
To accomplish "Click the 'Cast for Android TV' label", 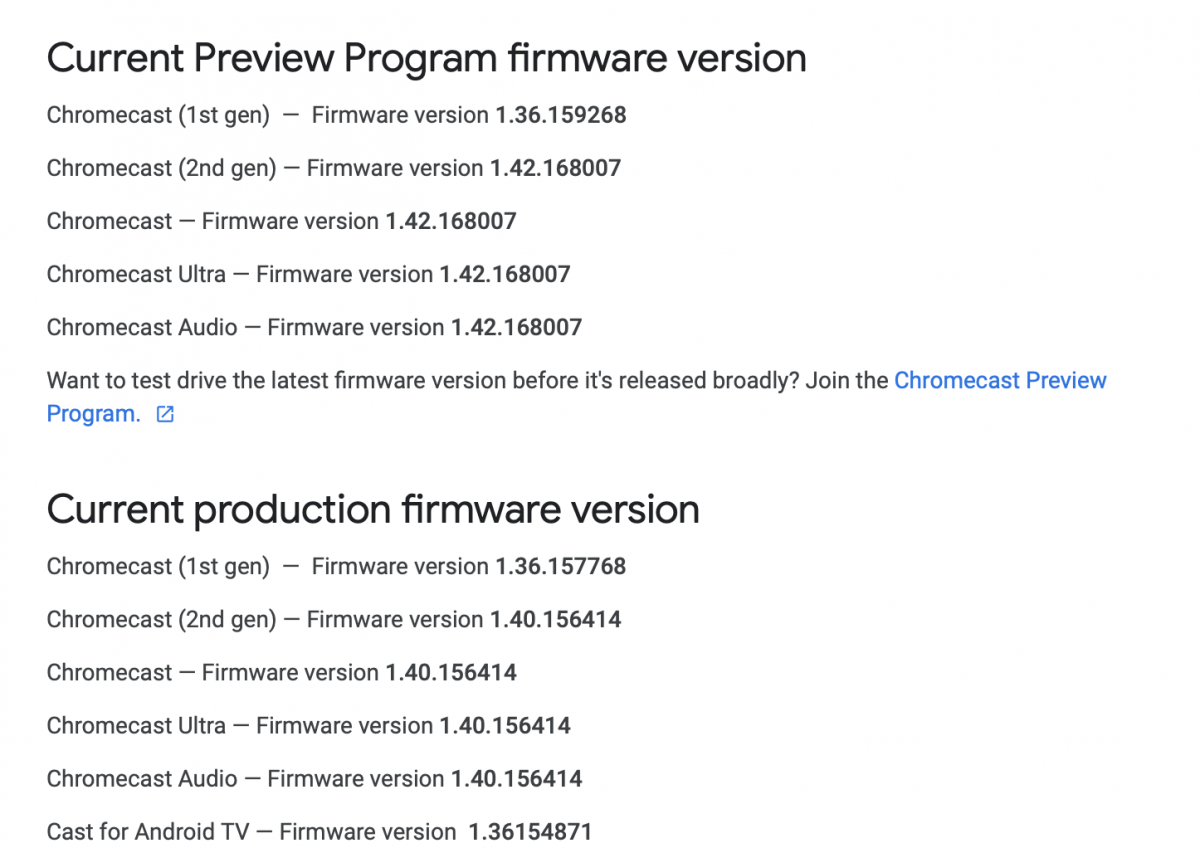I will [146, 831].
